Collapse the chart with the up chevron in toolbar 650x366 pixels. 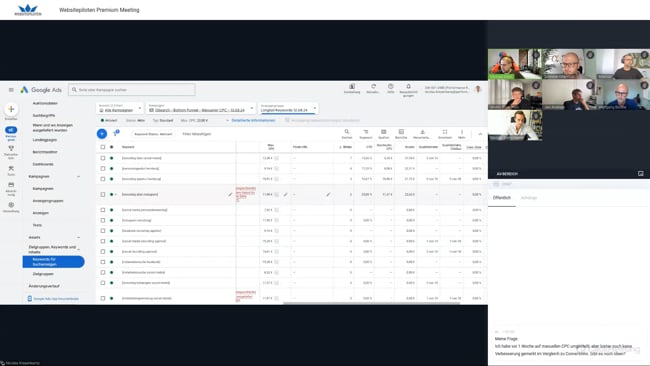coord(480,134)
